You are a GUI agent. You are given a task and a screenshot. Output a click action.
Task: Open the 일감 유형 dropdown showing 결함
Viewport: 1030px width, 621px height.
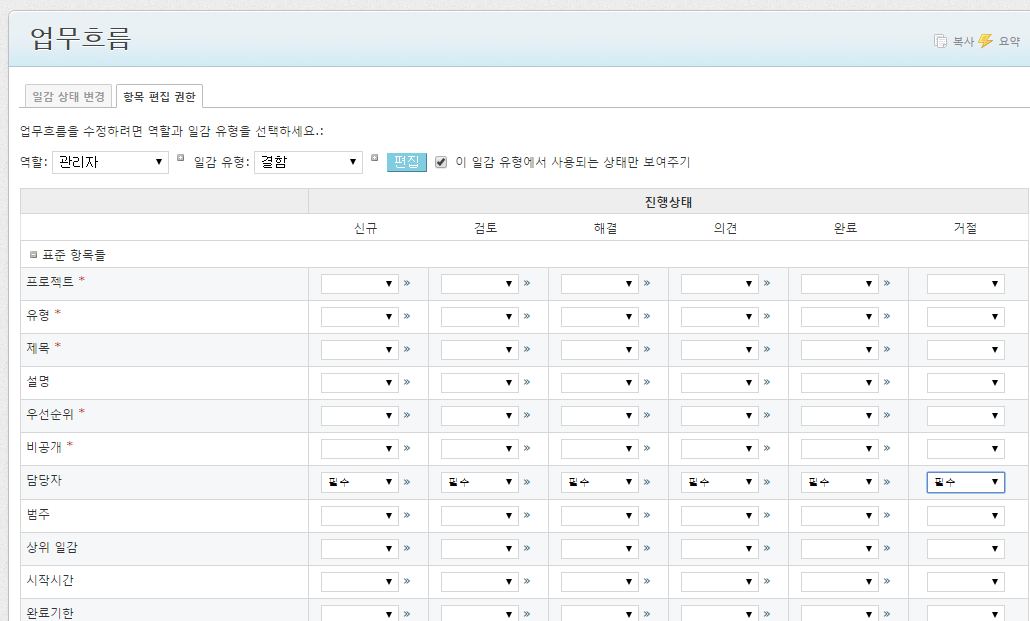308,162
